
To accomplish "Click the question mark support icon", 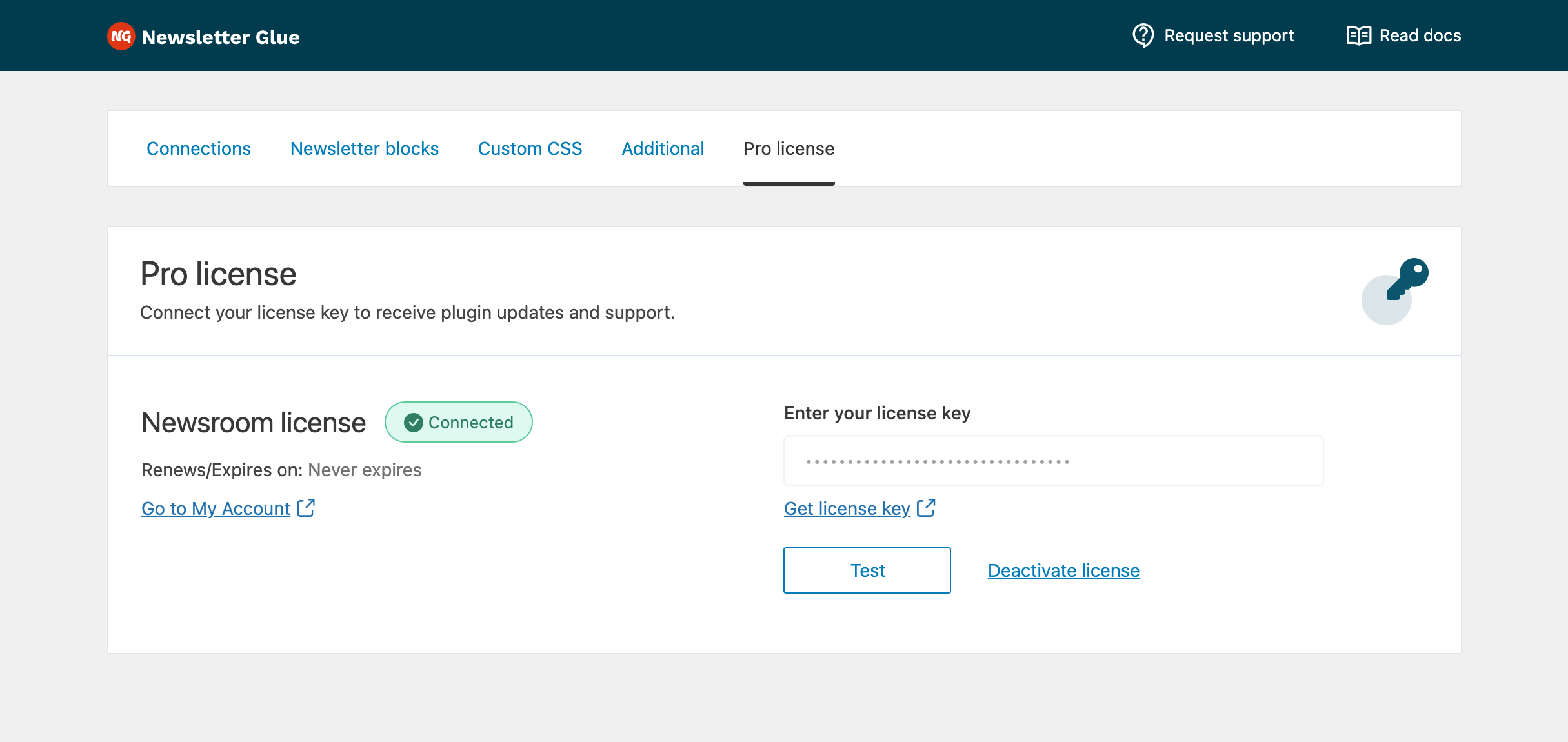I will (1143, 35).
